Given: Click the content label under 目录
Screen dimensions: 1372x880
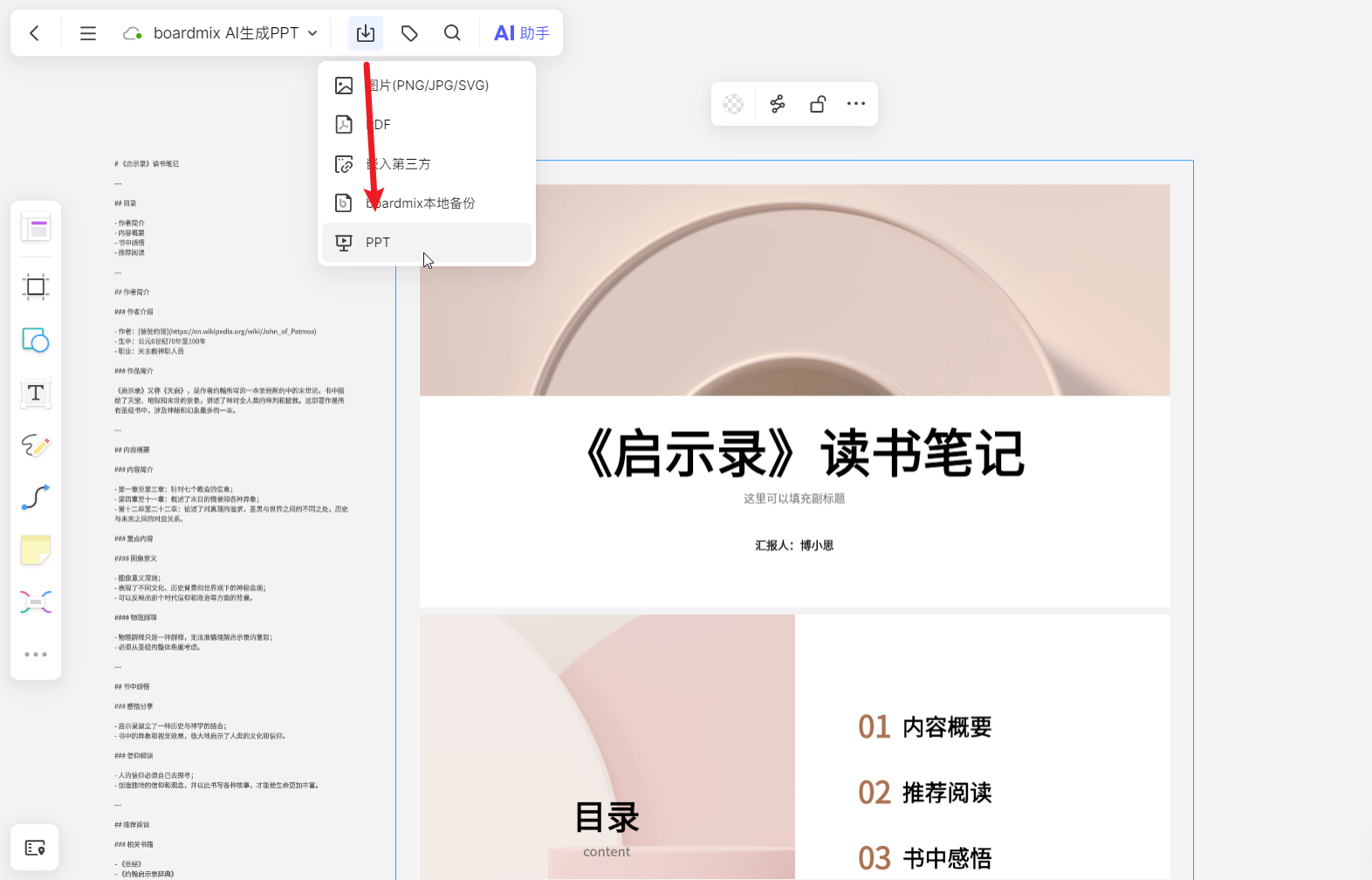Looking at the screenshot, I should (607, 852).
